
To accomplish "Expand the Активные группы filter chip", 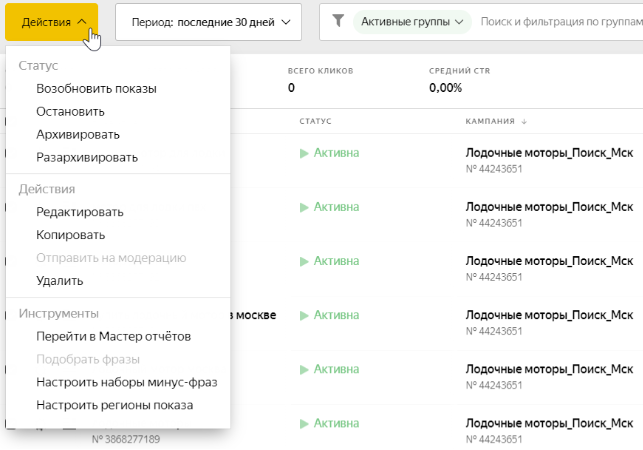I will tap(412, 20).
